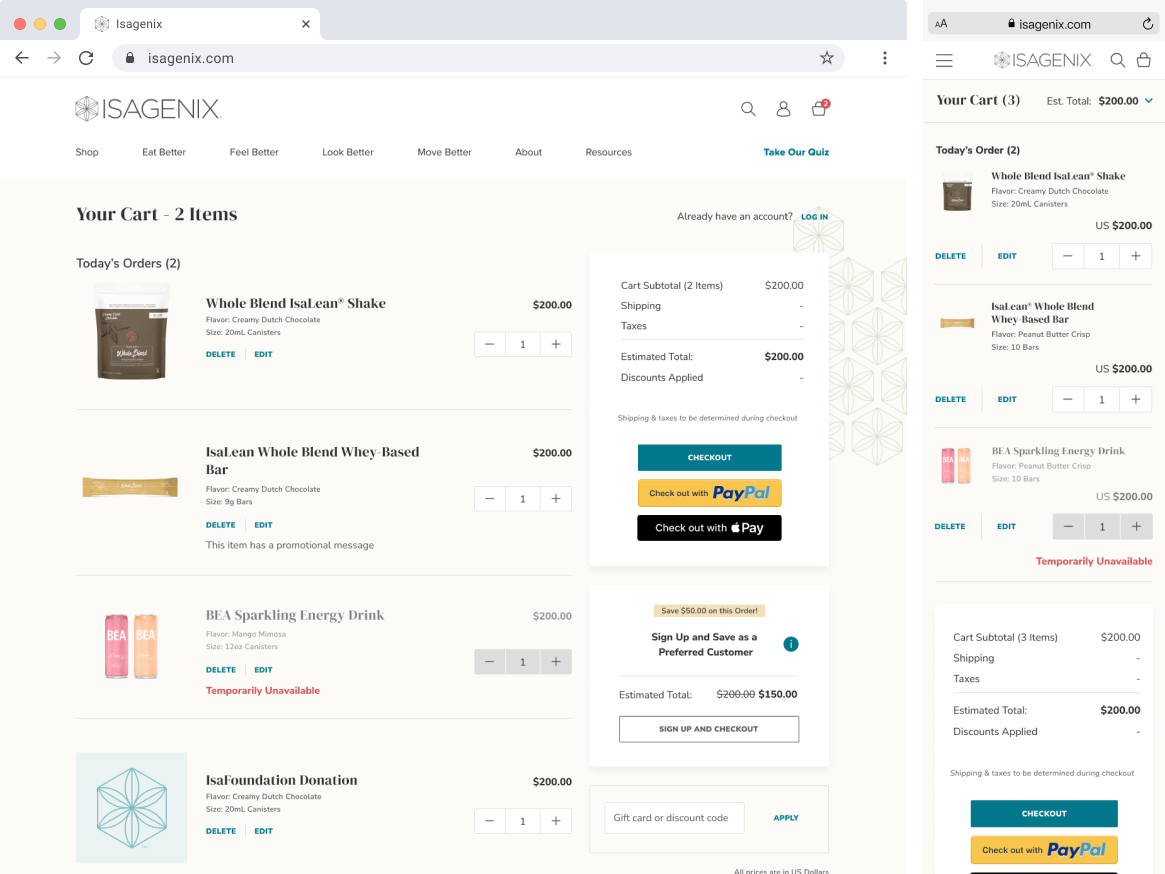Open the Eat Better menu
The width and height of the screenshot is (1165, 874).
(163, 152)
